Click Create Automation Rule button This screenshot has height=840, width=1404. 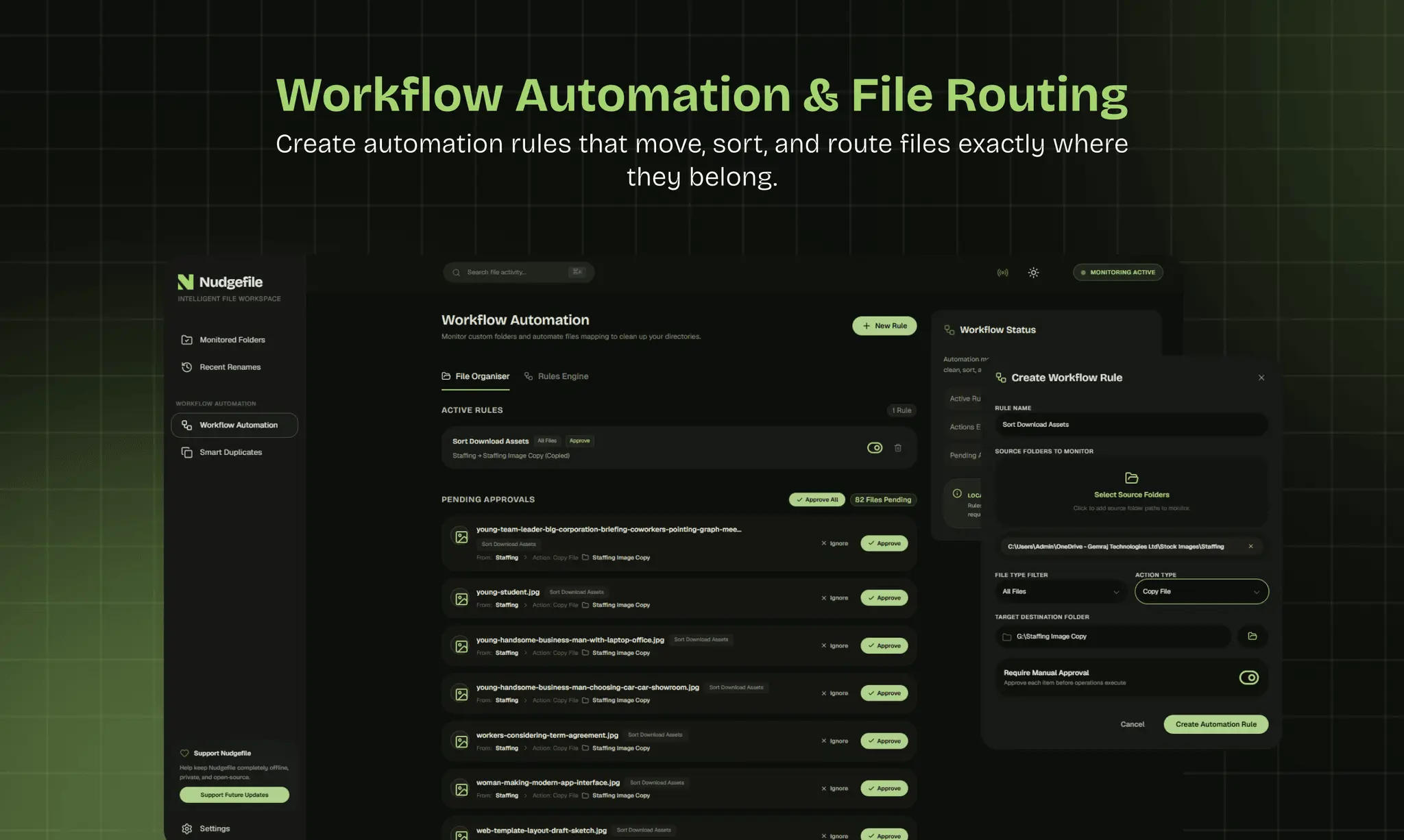tap(1216, 725)
